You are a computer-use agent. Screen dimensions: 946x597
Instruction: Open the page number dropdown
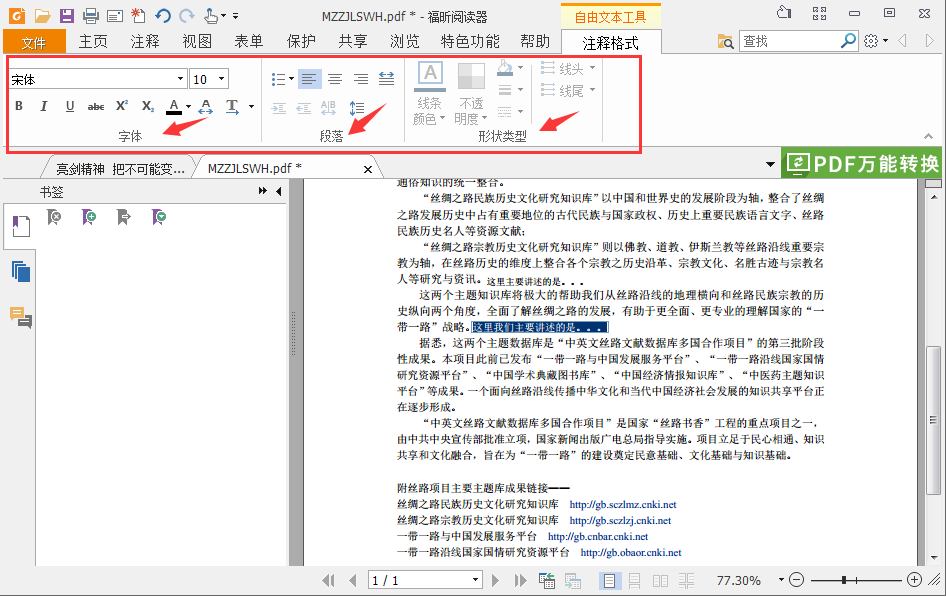click(476, 580)
